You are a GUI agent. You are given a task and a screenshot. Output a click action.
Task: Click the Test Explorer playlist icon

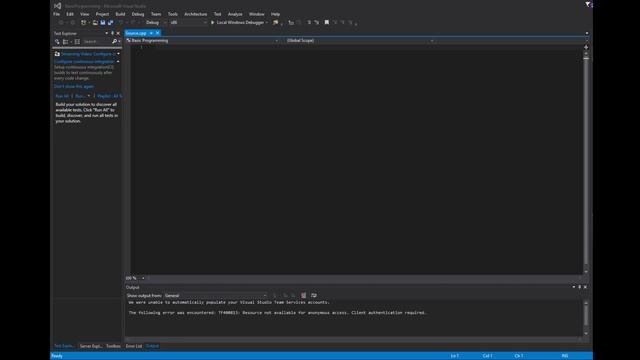[77, 41]
